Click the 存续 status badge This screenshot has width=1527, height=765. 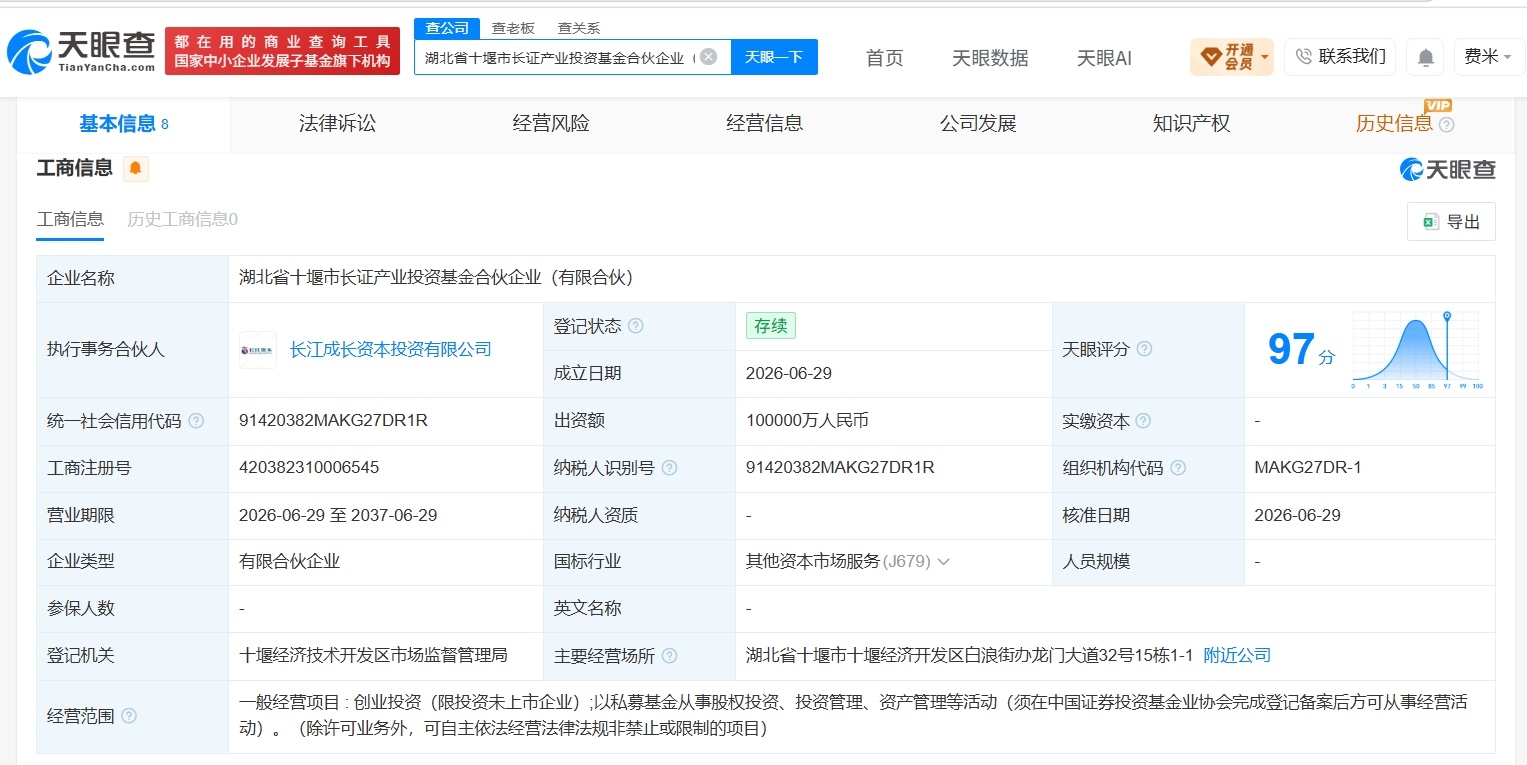[771, 326]
